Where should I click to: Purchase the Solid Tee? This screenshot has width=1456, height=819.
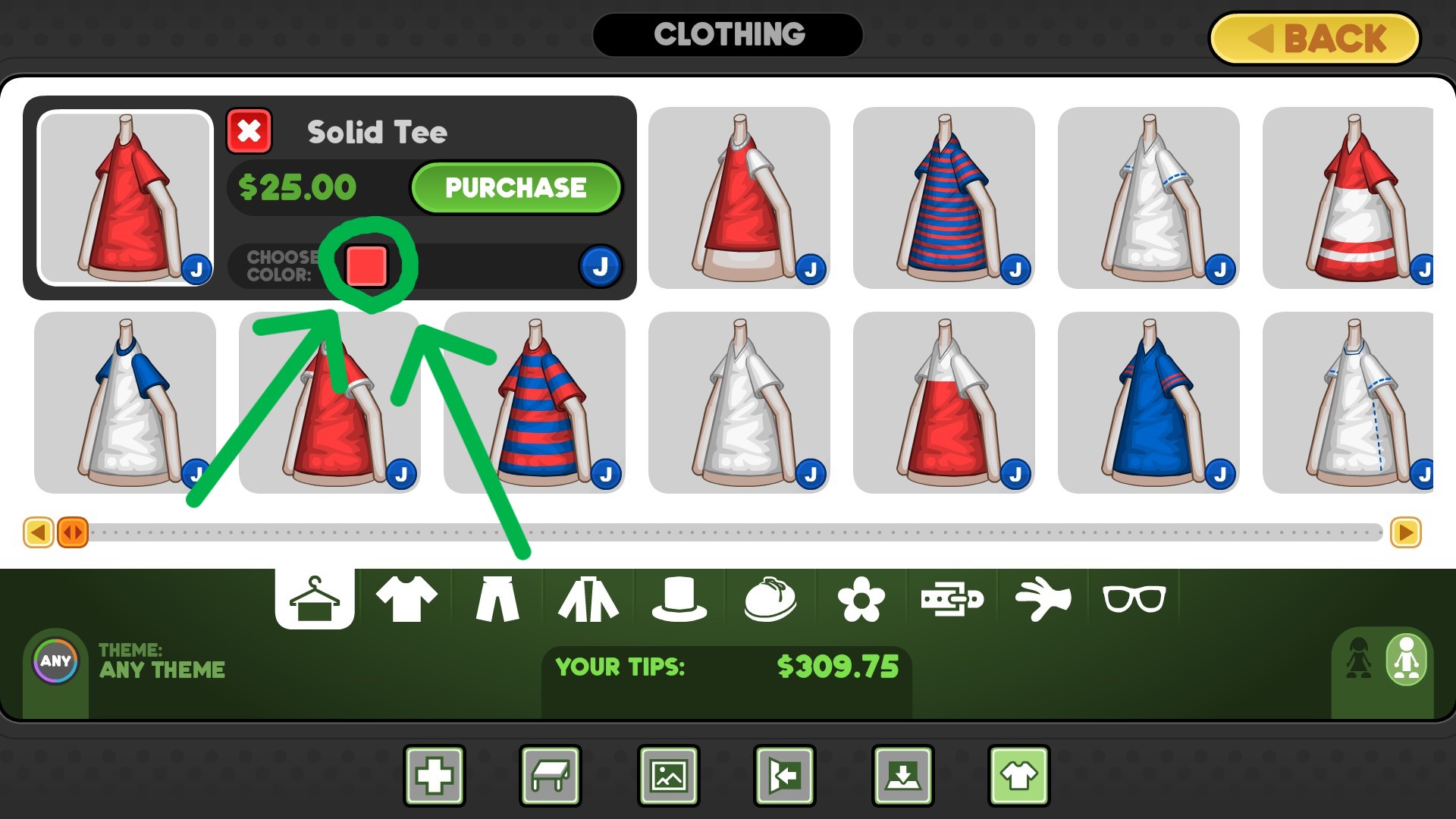tap(516, 187)
